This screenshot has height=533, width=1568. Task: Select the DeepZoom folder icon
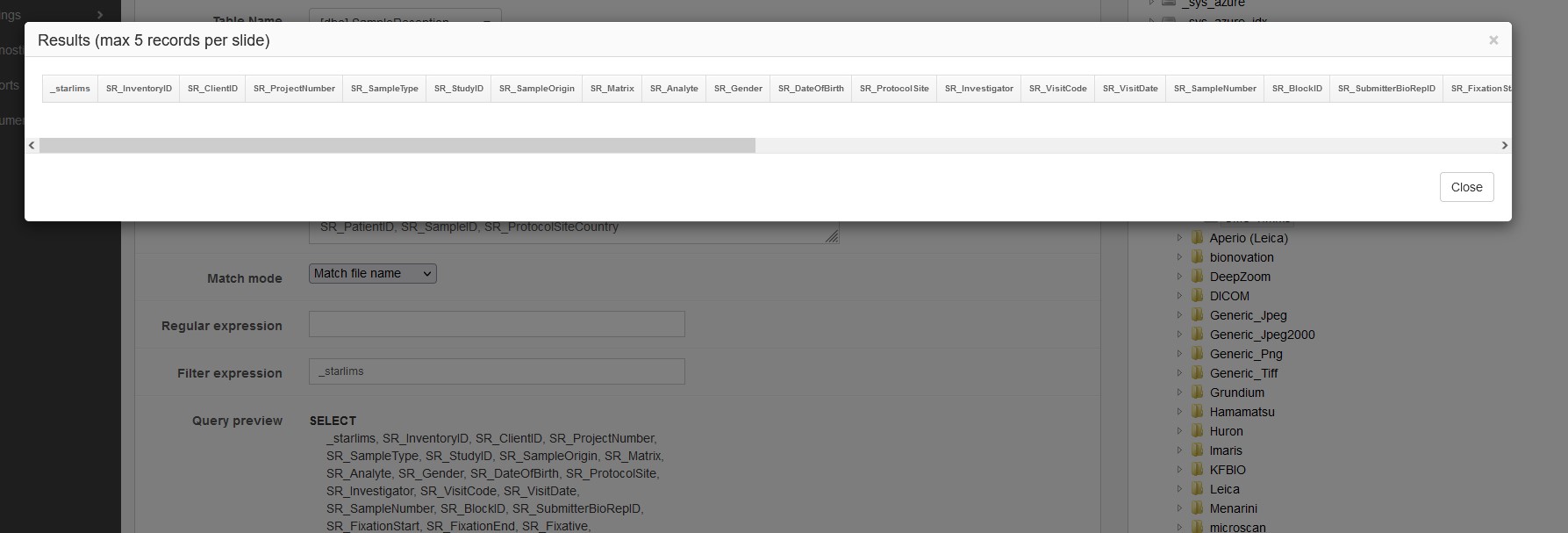1197,277
